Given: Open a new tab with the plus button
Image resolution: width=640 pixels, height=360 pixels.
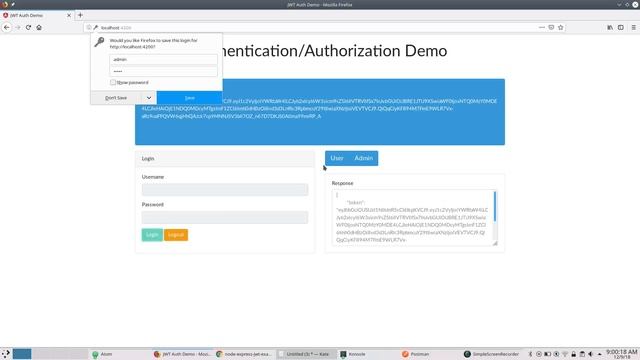Looking at the screenshot, I should coord(80,15).
